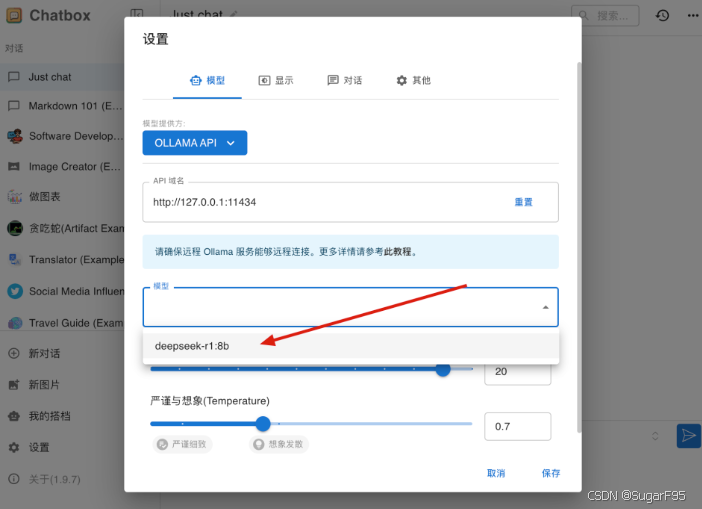Click the Translator icon
The width and height of the screenshot is (702, 509).
tap(15, 259)
